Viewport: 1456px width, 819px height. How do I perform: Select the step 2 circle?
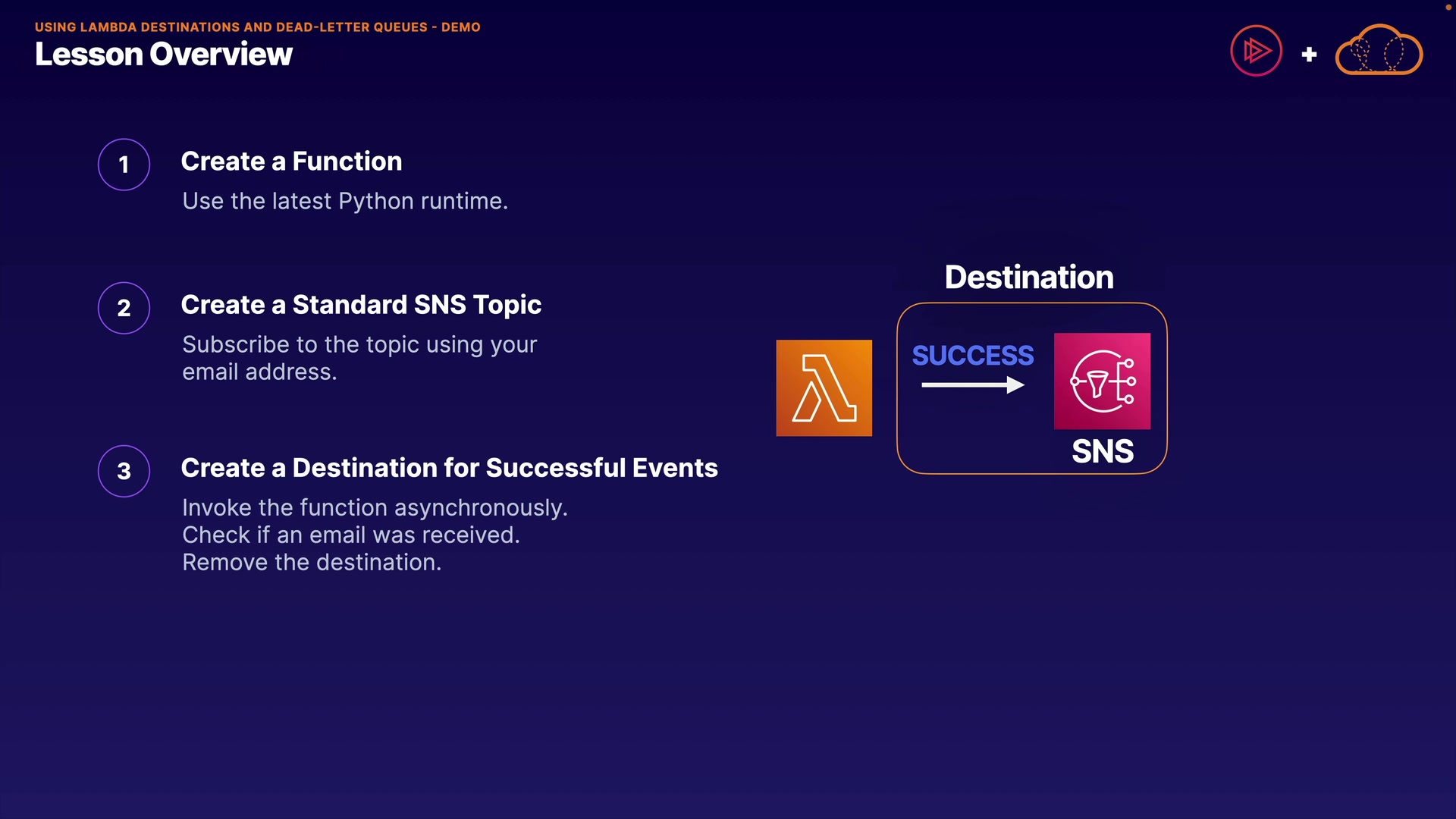pyautogui.click(x=124, y=308)
